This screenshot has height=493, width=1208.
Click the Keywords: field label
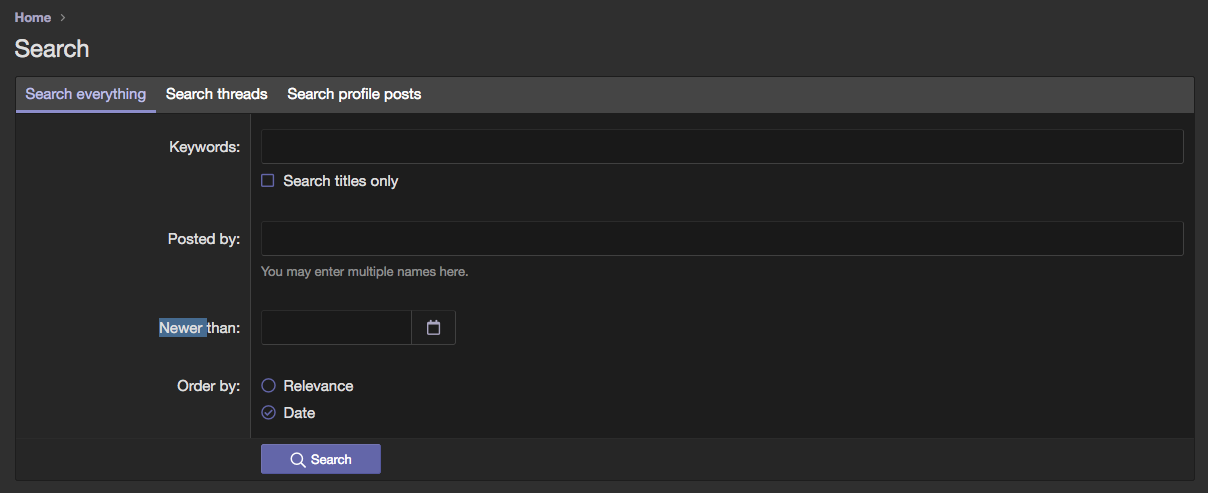(205, 147)
